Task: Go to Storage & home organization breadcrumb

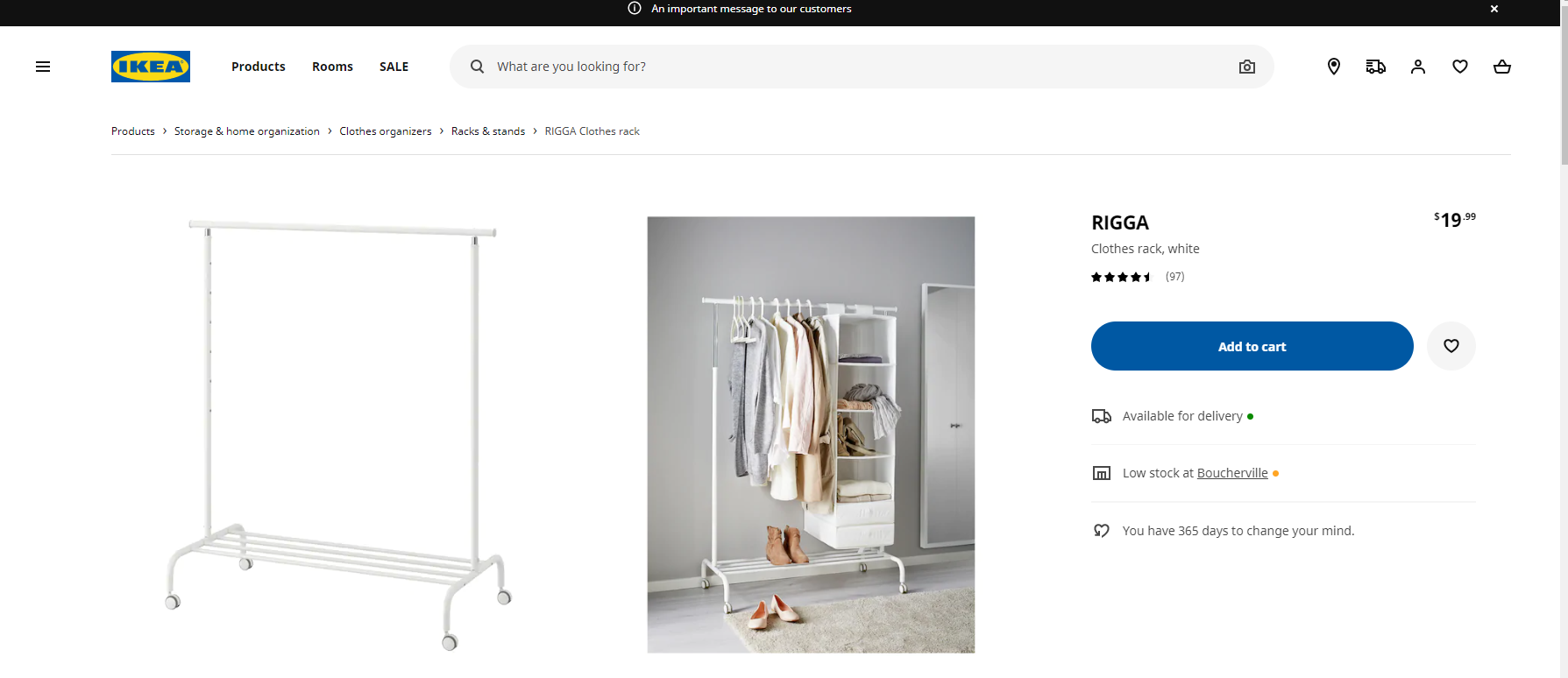Action: click(246, 131)
